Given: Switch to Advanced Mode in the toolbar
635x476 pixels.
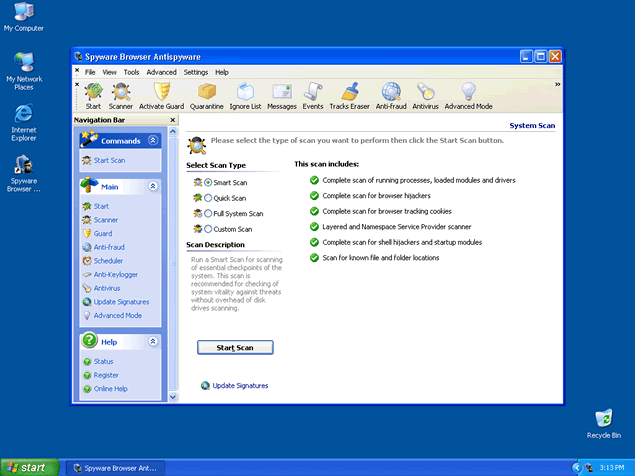Looking at the screenshot, I should click(x=468, y=92).
